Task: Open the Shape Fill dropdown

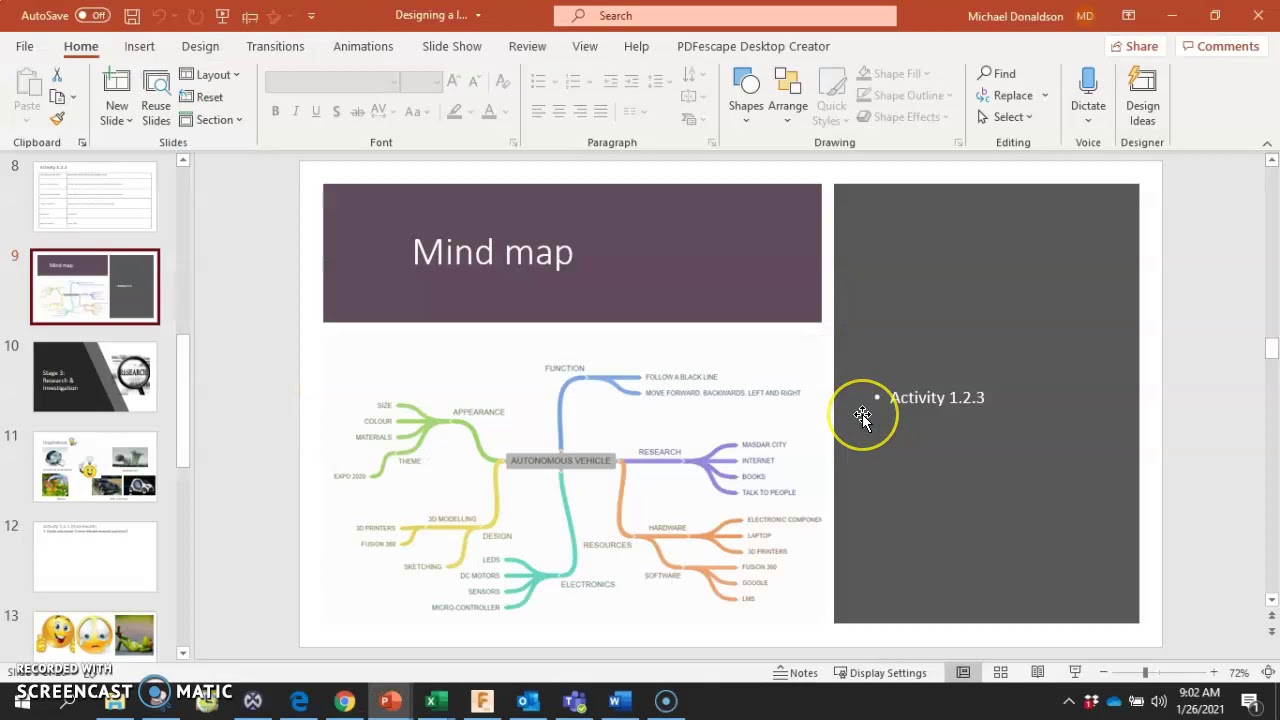Action: point(893,74)
